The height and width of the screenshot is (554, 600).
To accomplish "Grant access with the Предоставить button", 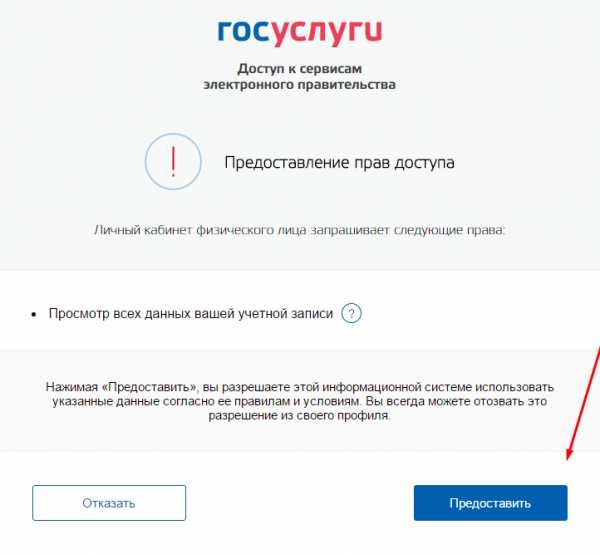I will (491, 503).
